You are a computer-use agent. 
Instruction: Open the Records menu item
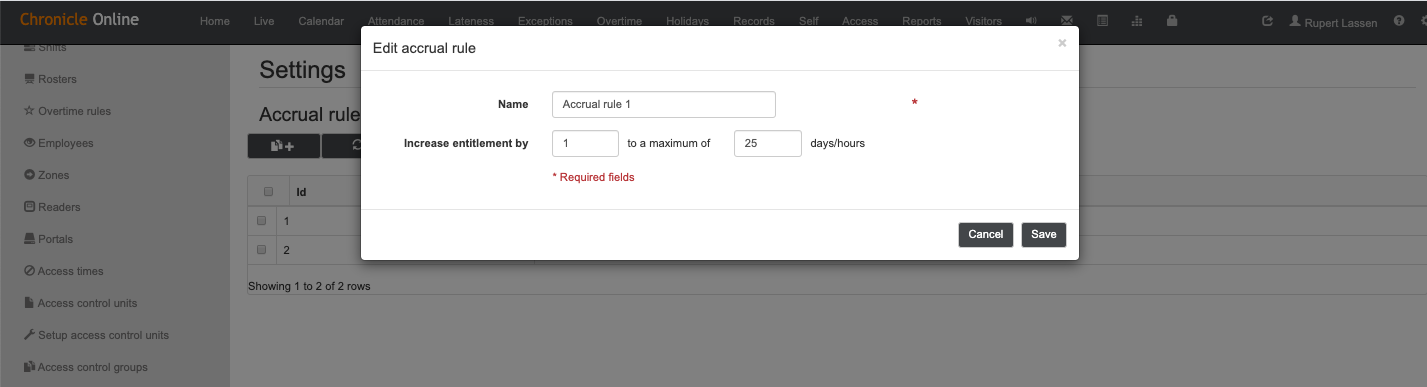pyautogui.click(x=754, y=21)
